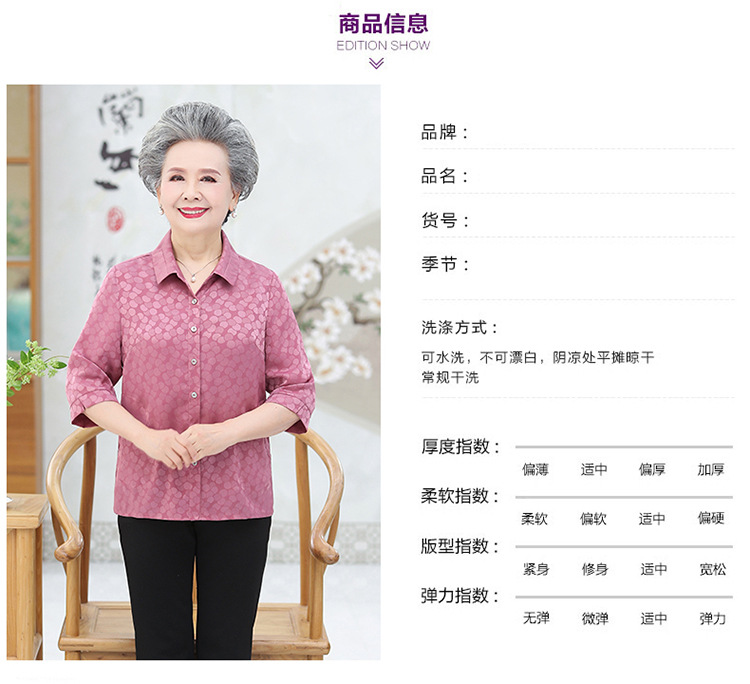The height and width of the screenshot is (684, 750).
Task: Select 加厚 thickness option
Action: (x=711, y=470)
